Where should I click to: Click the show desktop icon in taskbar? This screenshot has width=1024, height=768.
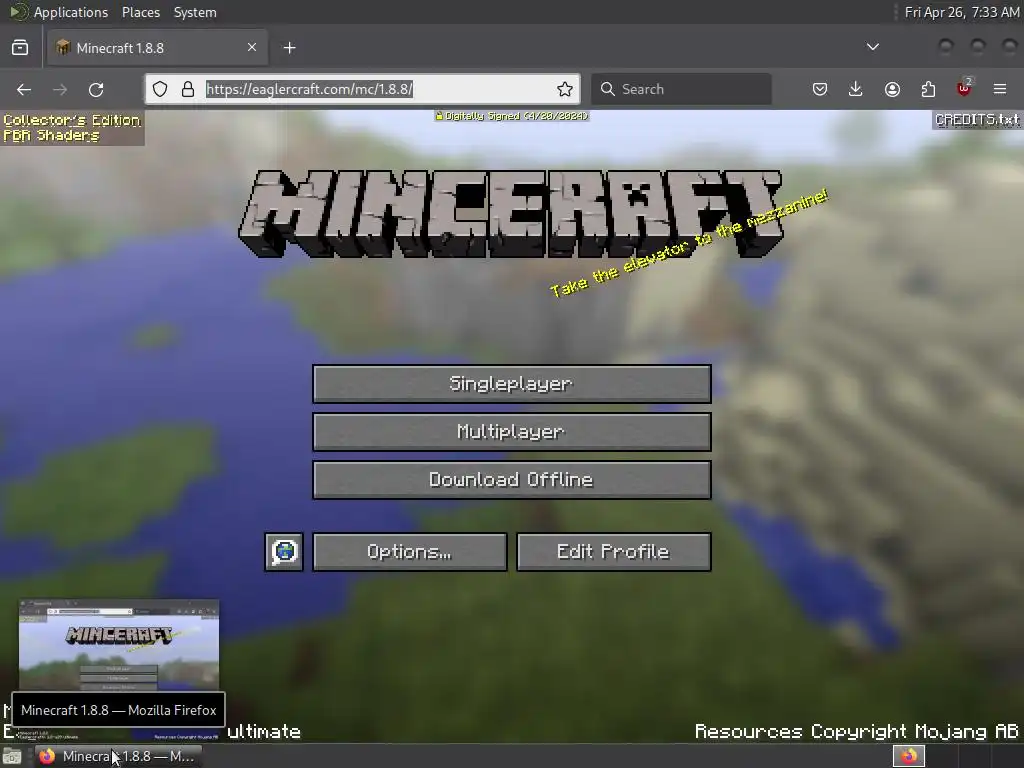click(12, 756)
